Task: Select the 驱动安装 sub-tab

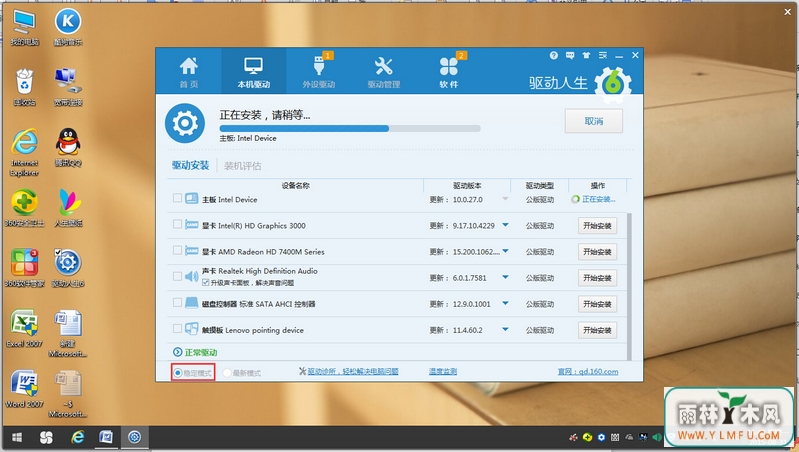Action: pos(190,166)
